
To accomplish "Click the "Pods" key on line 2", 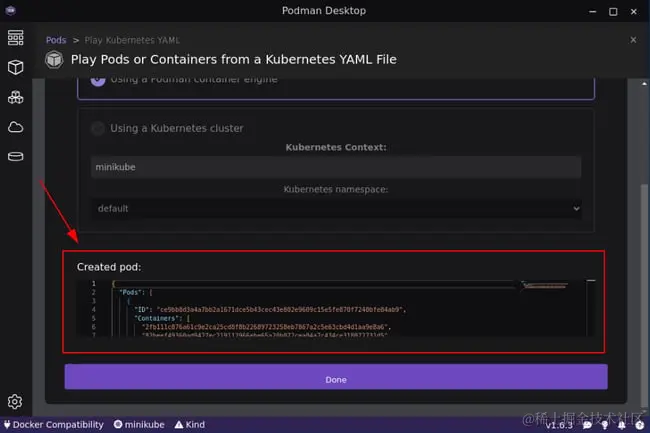I will pyautogui.click(x=131, y=293).
